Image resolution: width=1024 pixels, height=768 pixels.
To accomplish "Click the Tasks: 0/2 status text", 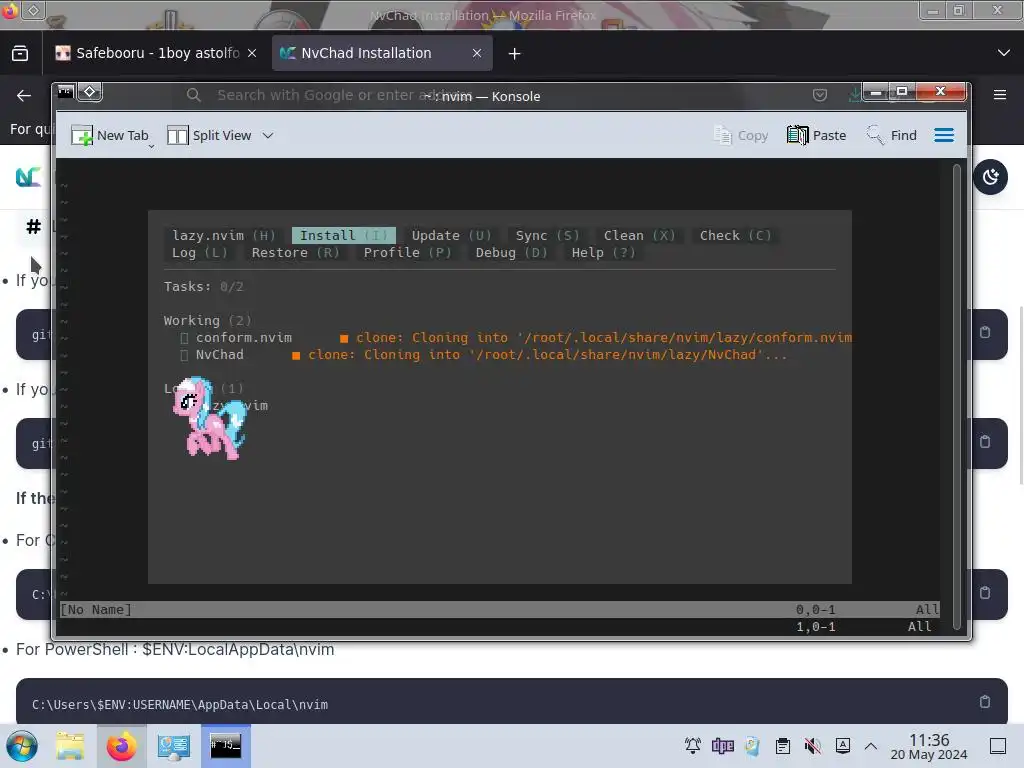I will click(x=203, y=287).
